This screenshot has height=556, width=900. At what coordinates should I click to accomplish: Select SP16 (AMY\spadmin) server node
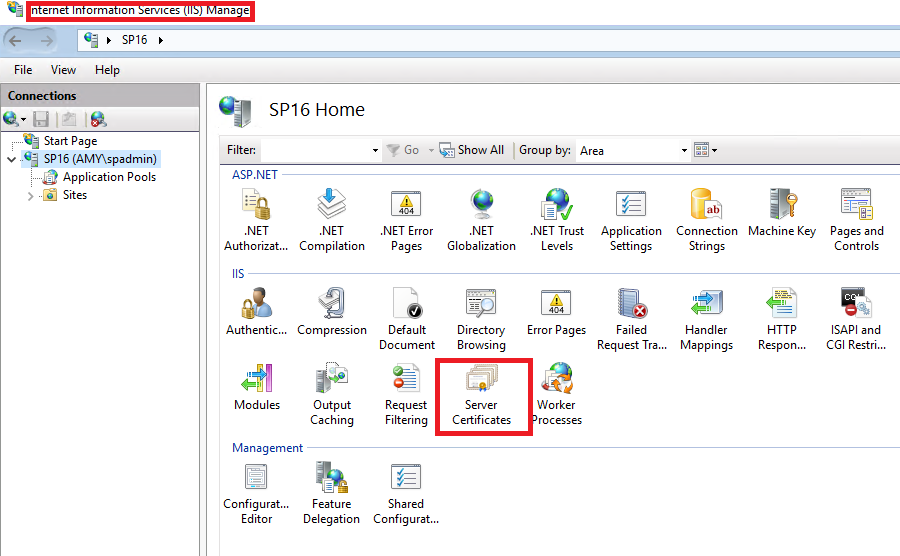[100, 158]
